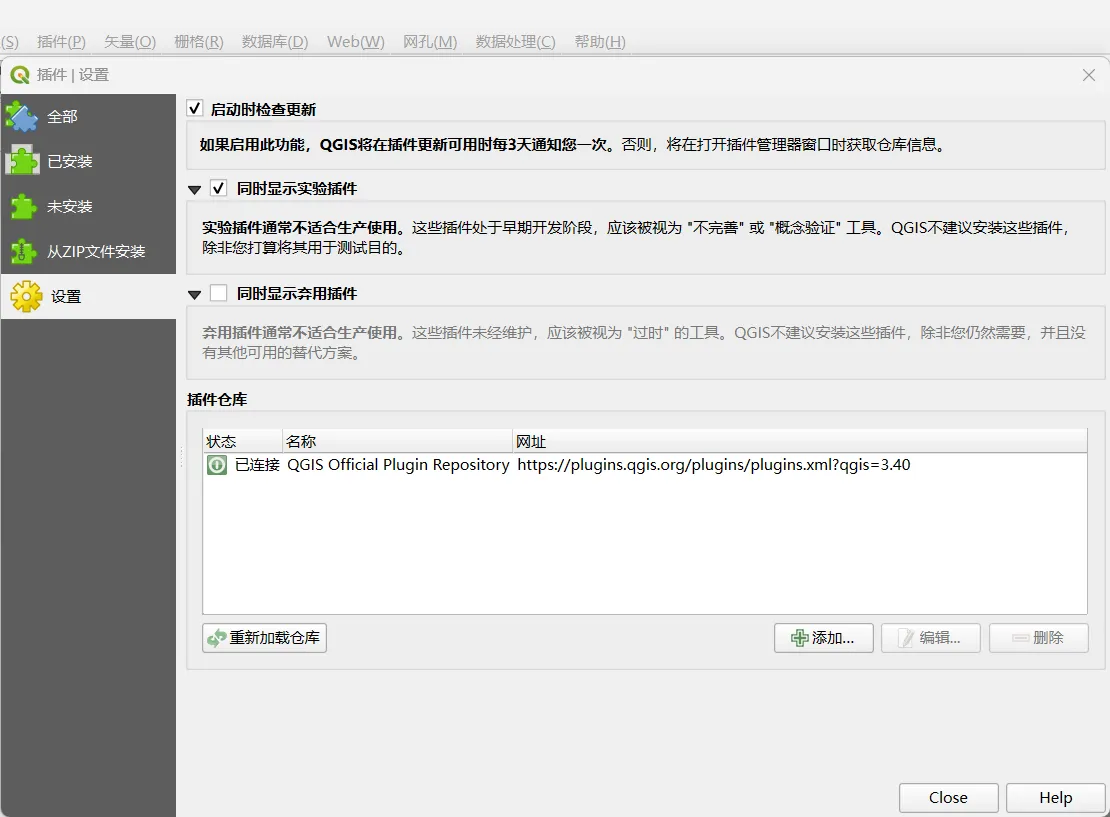The width and height of the screenshot is (1110, 817).
Task: Click the plugins.qgis.org repository URL
Action: pyautogui.click(x=714, y=465)
